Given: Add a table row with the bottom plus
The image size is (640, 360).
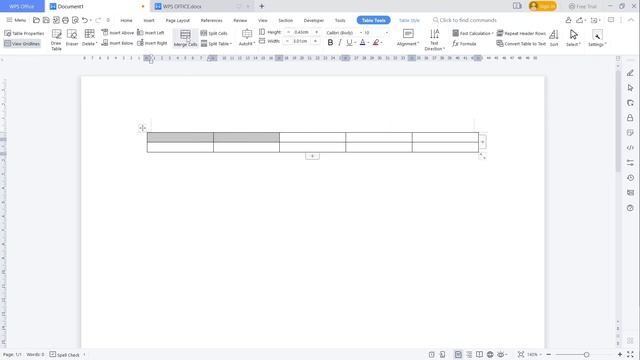Looking at the screenshot, I should (312, 156).
